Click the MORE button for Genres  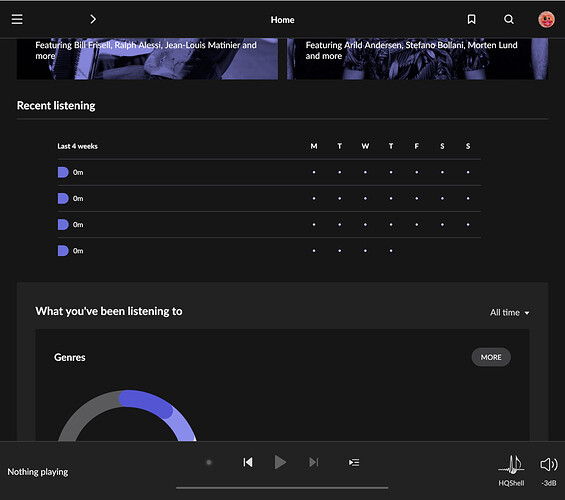(491, 357)
